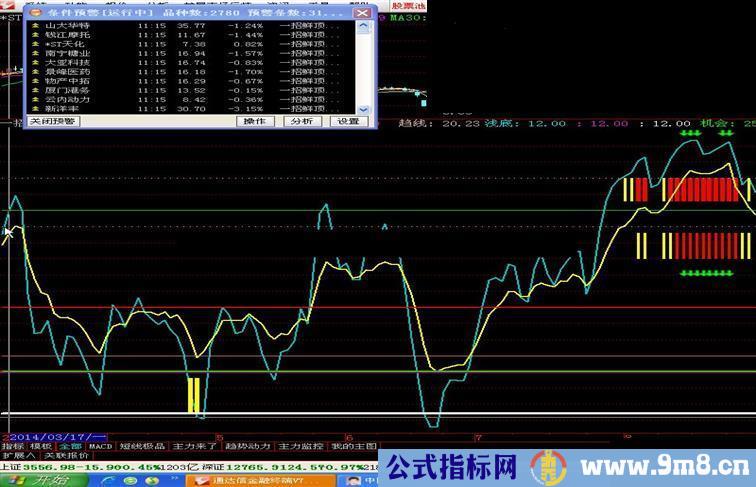Switch to the MACD indicator tab

100,446
